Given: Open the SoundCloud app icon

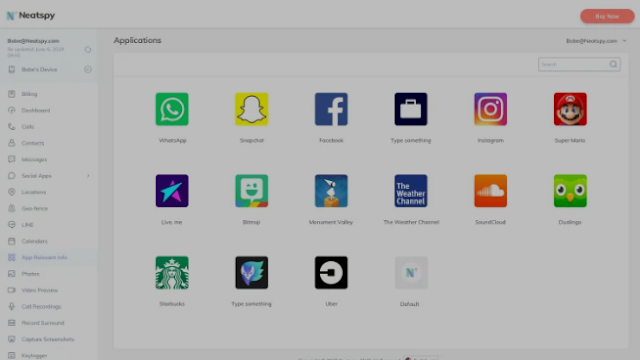Looking at the screenshot, I should coord(490,191).
